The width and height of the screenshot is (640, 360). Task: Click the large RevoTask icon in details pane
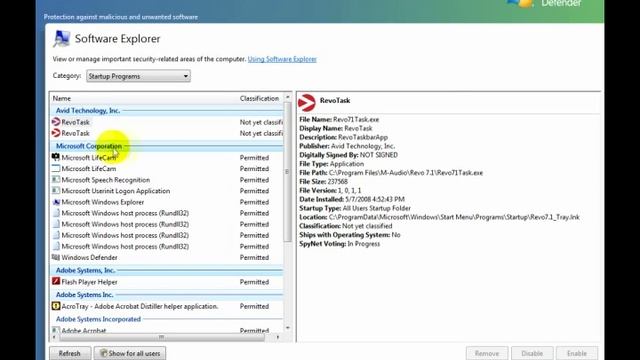pos(307,102)
